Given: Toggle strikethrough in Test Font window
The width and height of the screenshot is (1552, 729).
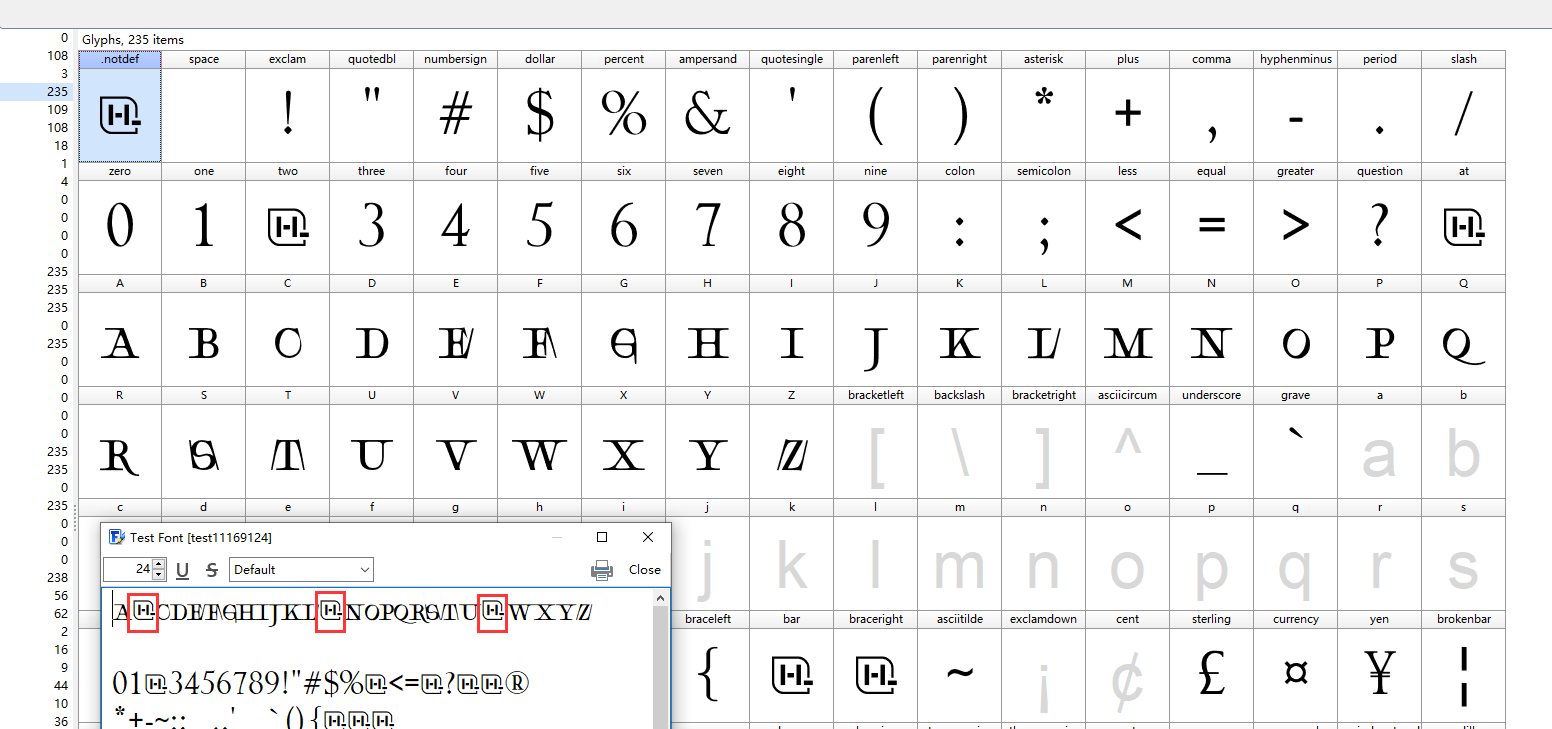Looking at the screenshot, I should click(x=212, y=570).
